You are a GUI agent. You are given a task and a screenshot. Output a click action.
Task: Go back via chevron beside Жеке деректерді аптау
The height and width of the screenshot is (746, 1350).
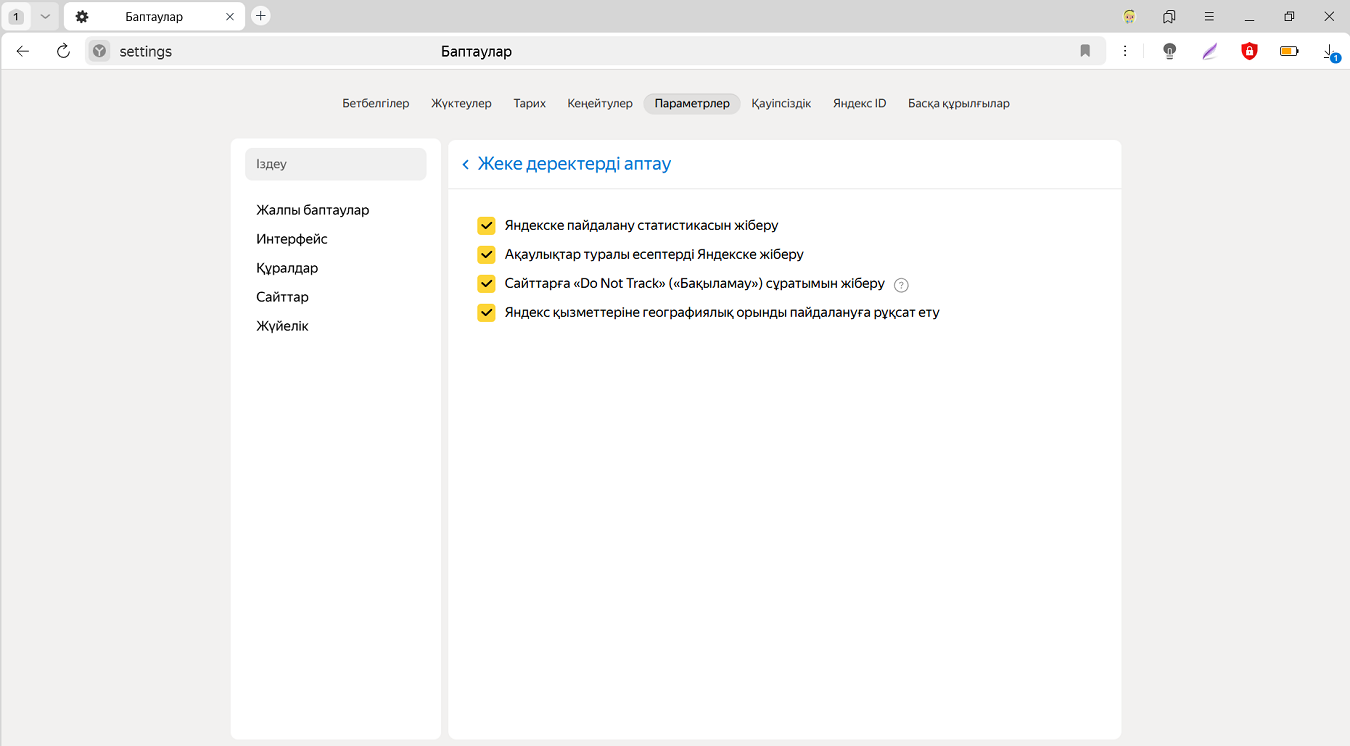[465, 165]
